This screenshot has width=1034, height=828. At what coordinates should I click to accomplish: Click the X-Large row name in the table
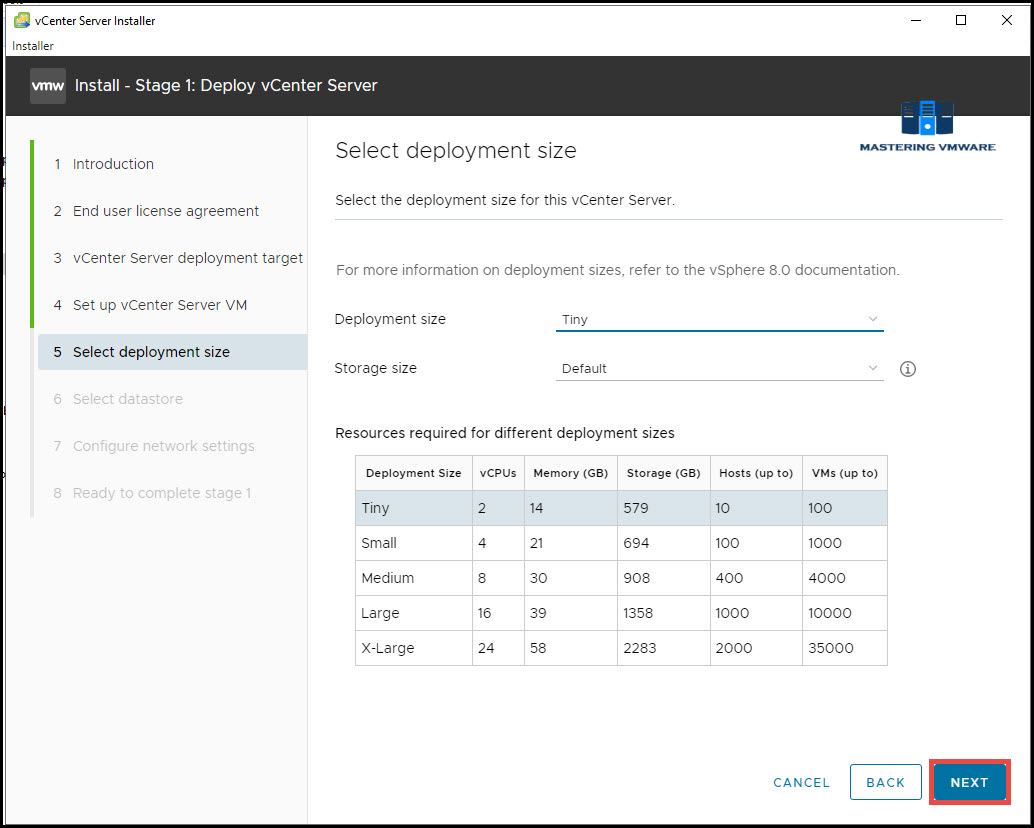(388, 648)
